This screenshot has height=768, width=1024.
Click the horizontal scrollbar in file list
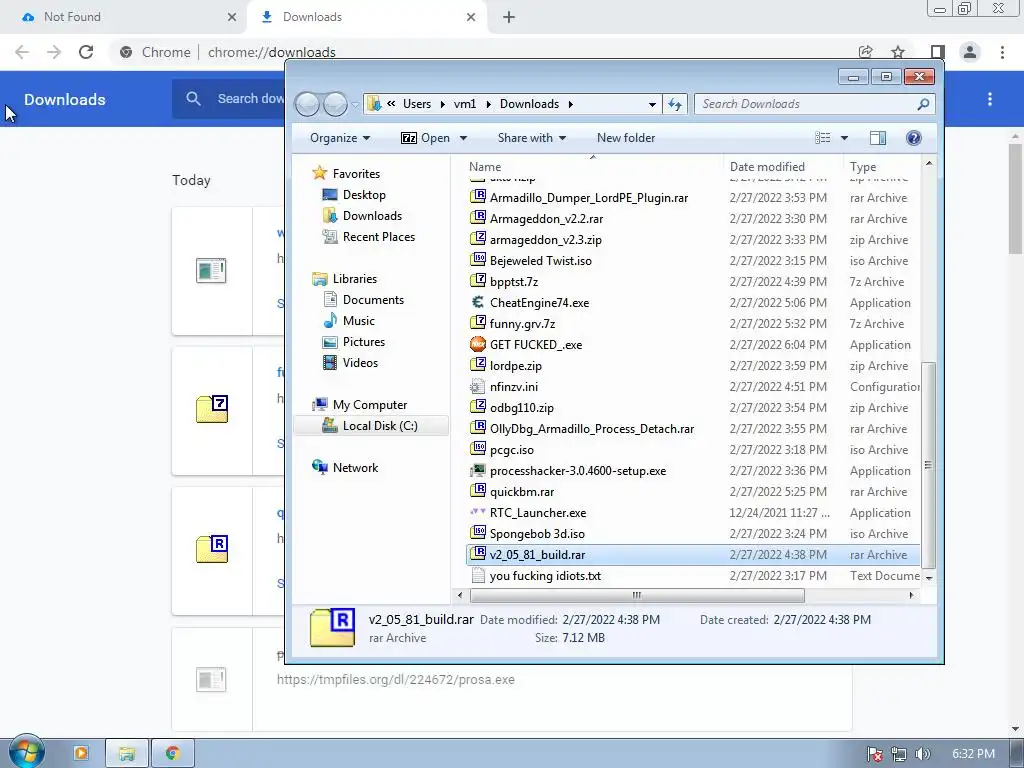pos(637,595)
